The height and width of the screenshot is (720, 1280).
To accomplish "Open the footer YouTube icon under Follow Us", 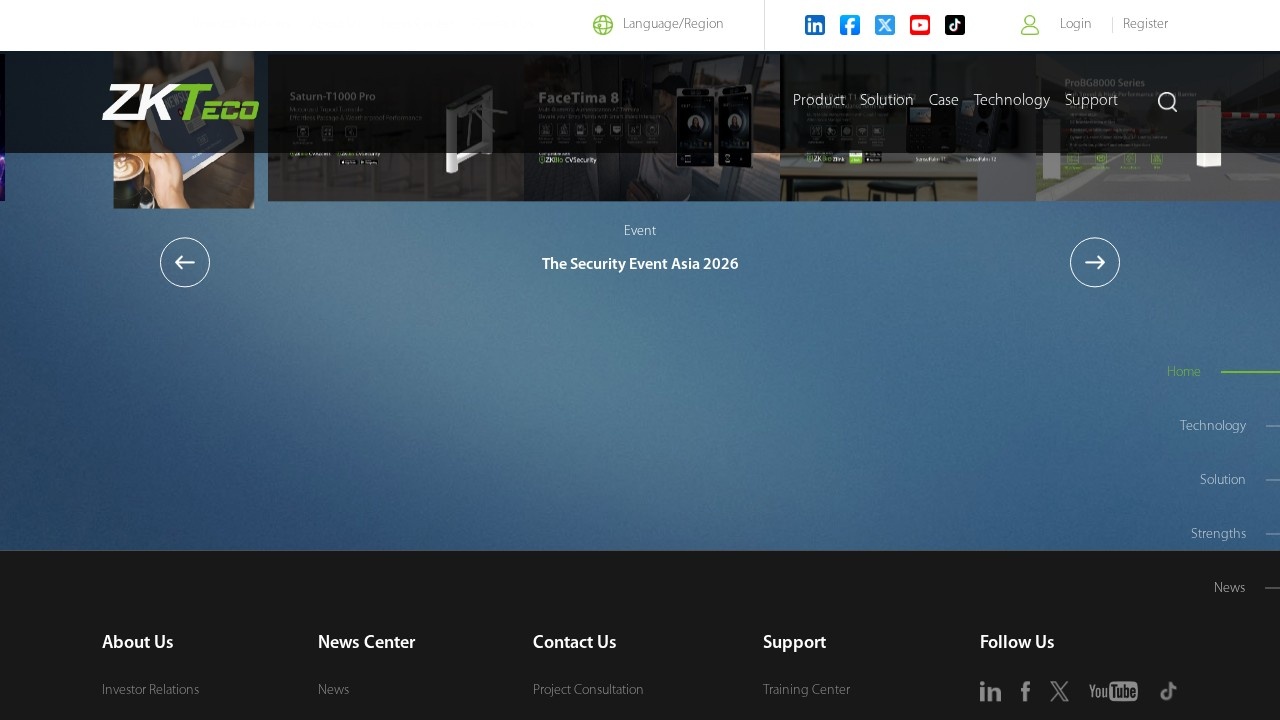I will [x=1113, y=691].
